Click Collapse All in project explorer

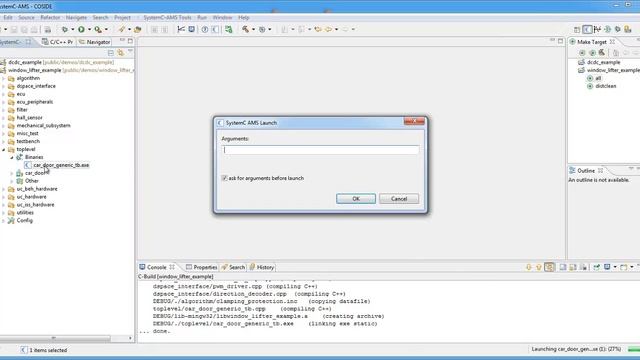tap(111, 53)
